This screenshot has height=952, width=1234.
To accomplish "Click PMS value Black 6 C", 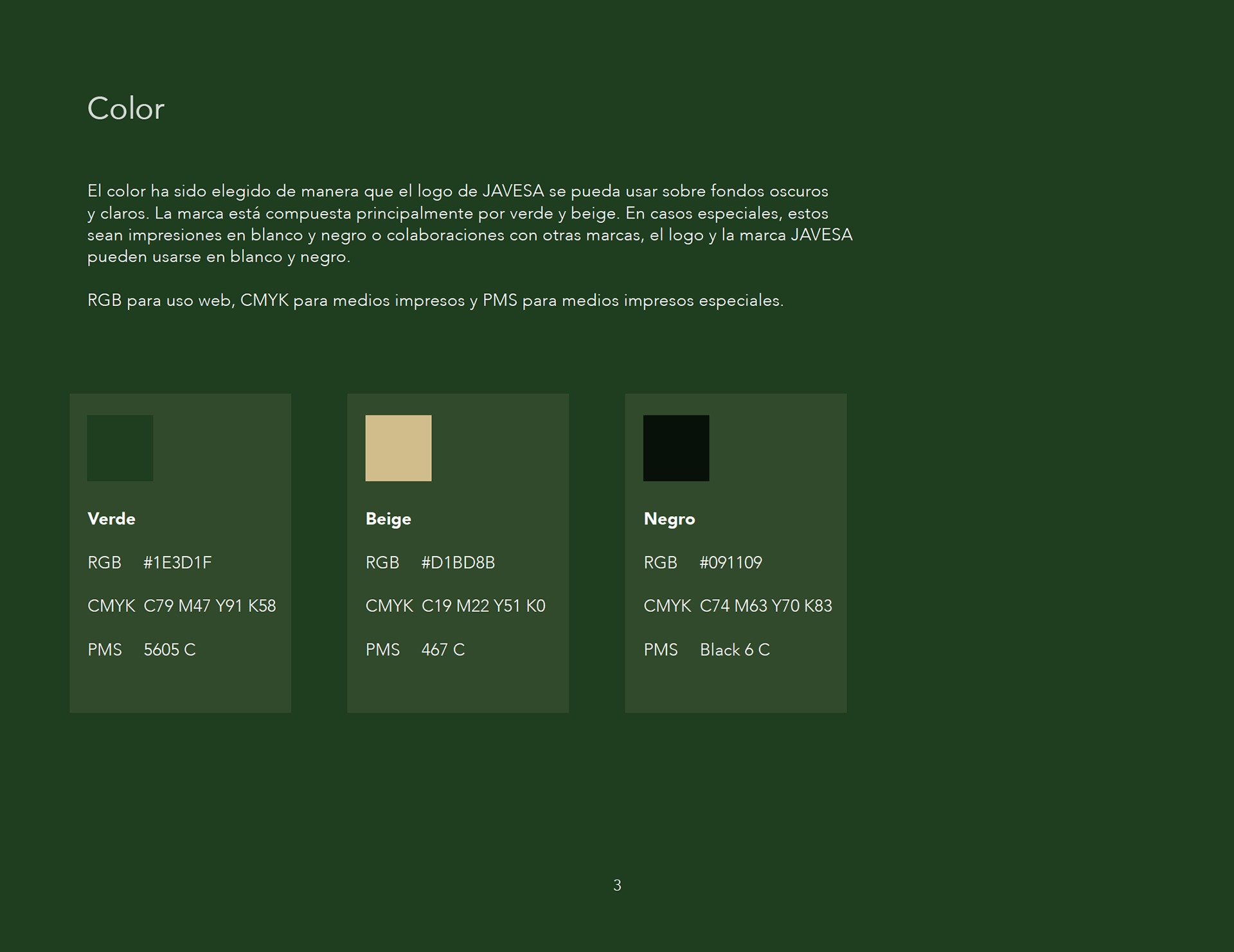I will tap(735, 649).
